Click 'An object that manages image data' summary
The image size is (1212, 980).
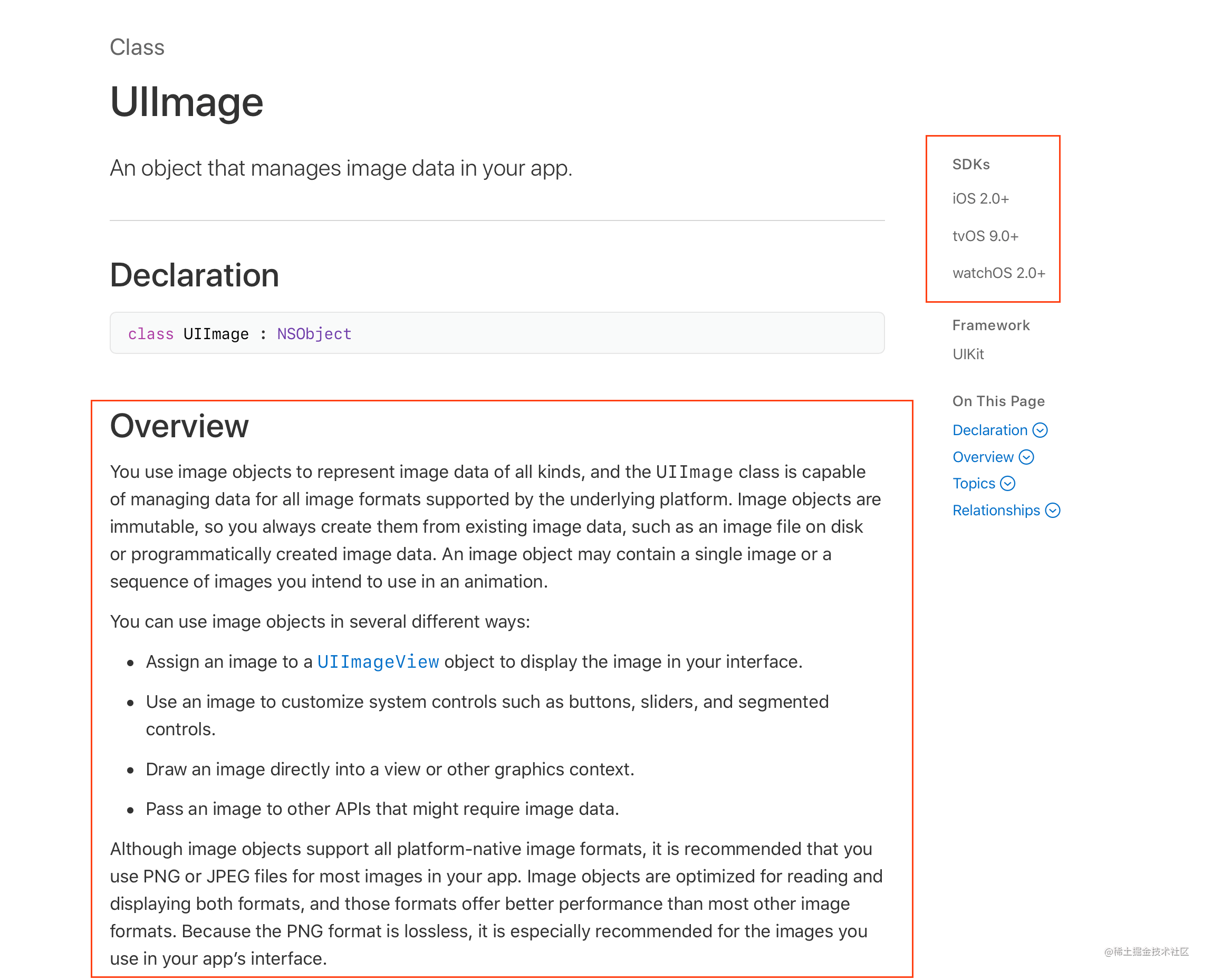click(x=341, y=168)
